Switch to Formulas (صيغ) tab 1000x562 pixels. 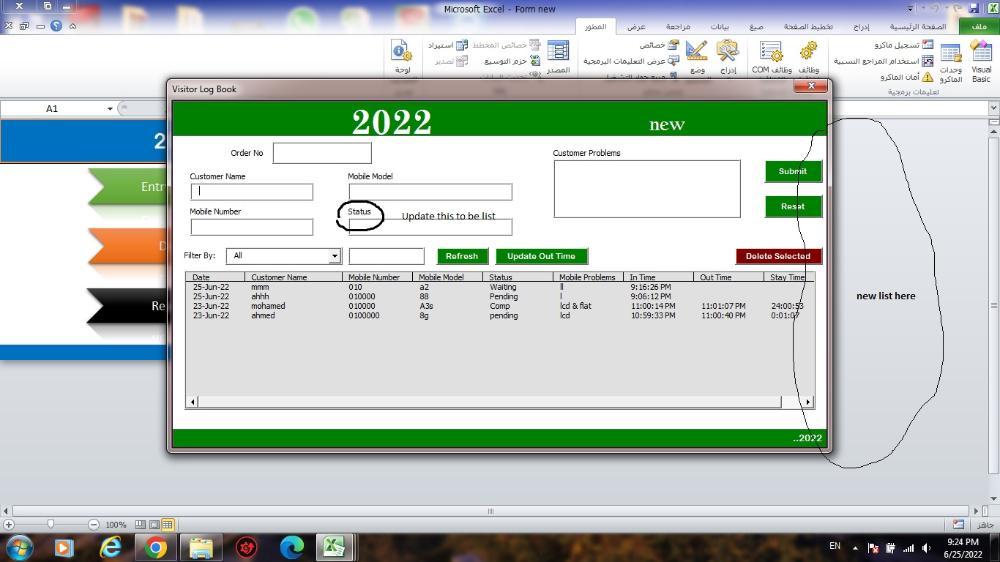tap(756, 26)
